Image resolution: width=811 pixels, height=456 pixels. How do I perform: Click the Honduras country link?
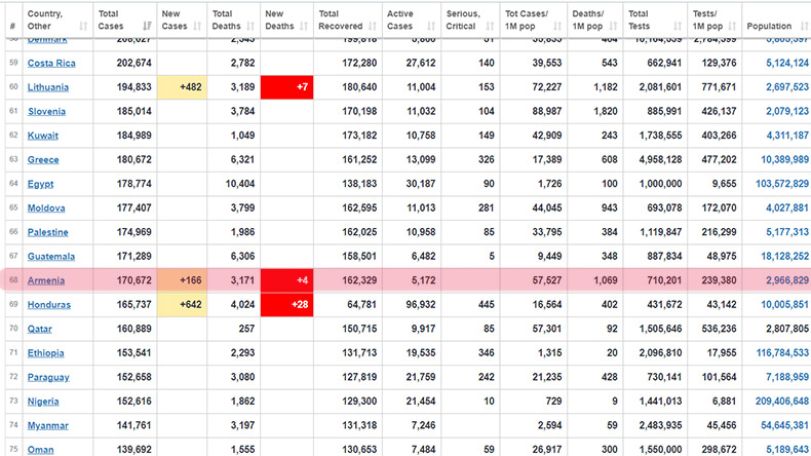click(49, 305)
